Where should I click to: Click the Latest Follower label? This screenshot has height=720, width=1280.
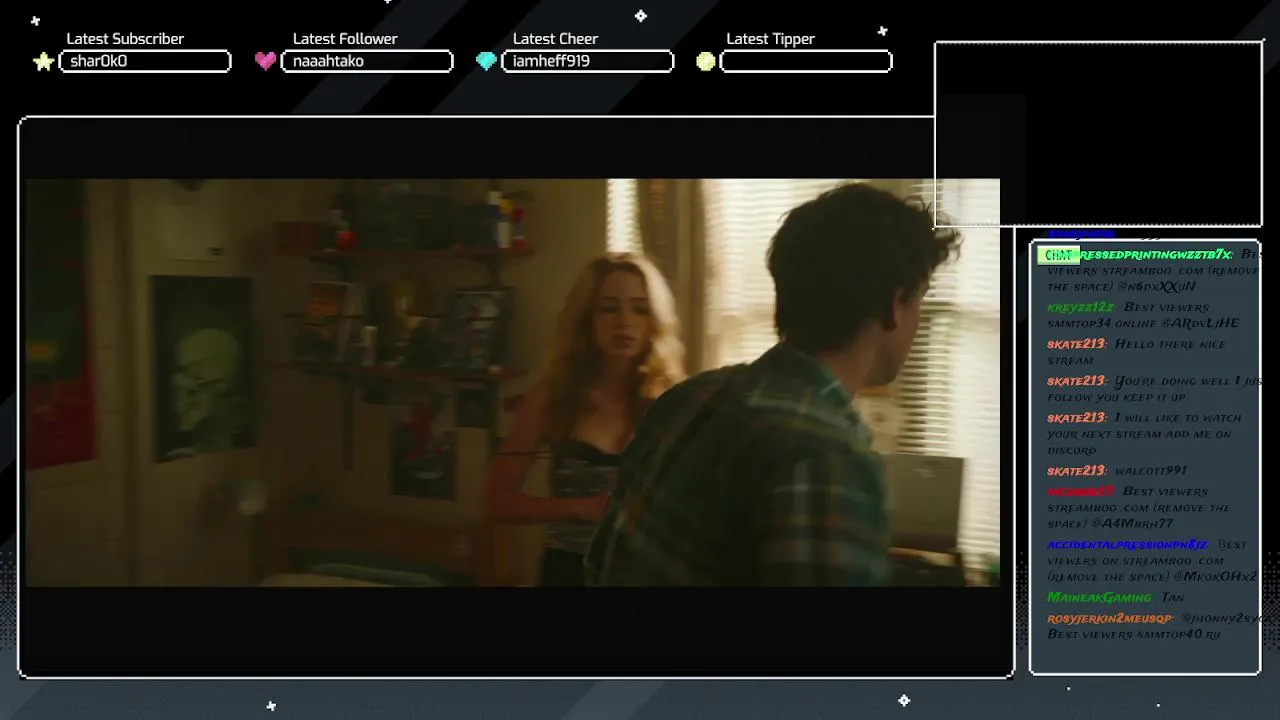coord(345,39)
